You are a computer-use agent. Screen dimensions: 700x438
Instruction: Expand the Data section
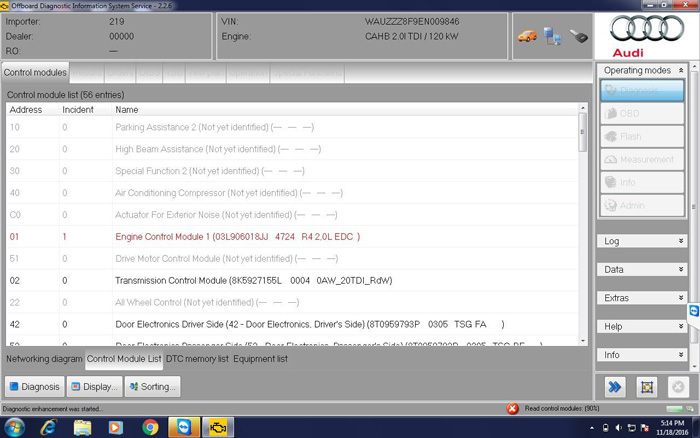(642, 270)
